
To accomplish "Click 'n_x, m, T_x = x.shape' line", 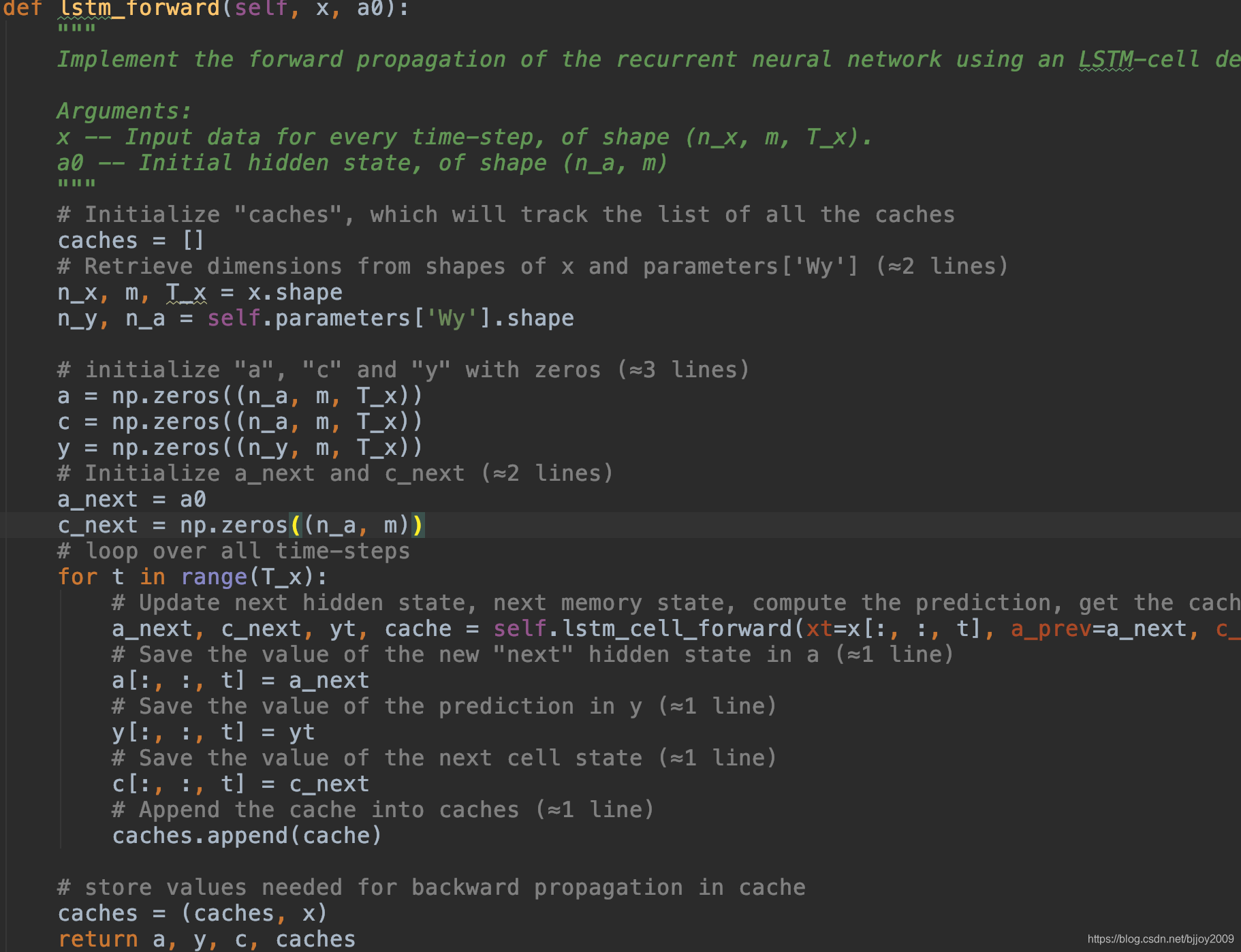I will point(200,292).
